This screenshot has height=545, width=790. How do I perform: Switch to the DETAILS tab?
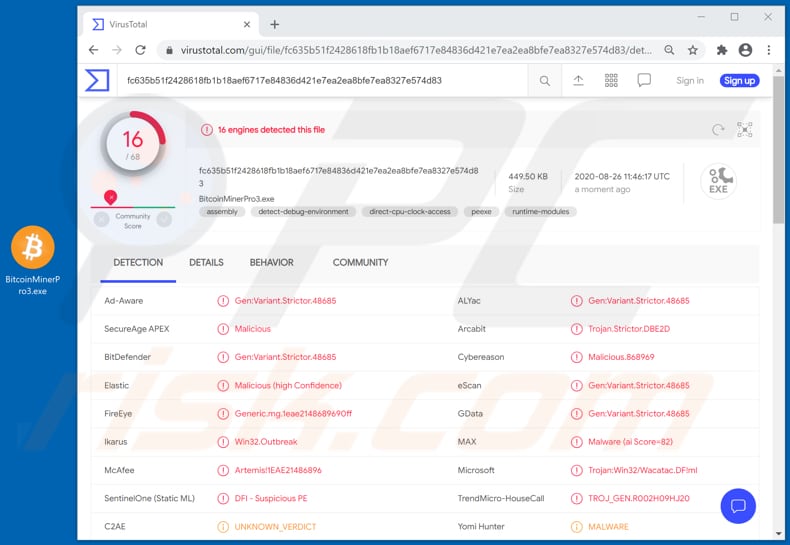206,262
